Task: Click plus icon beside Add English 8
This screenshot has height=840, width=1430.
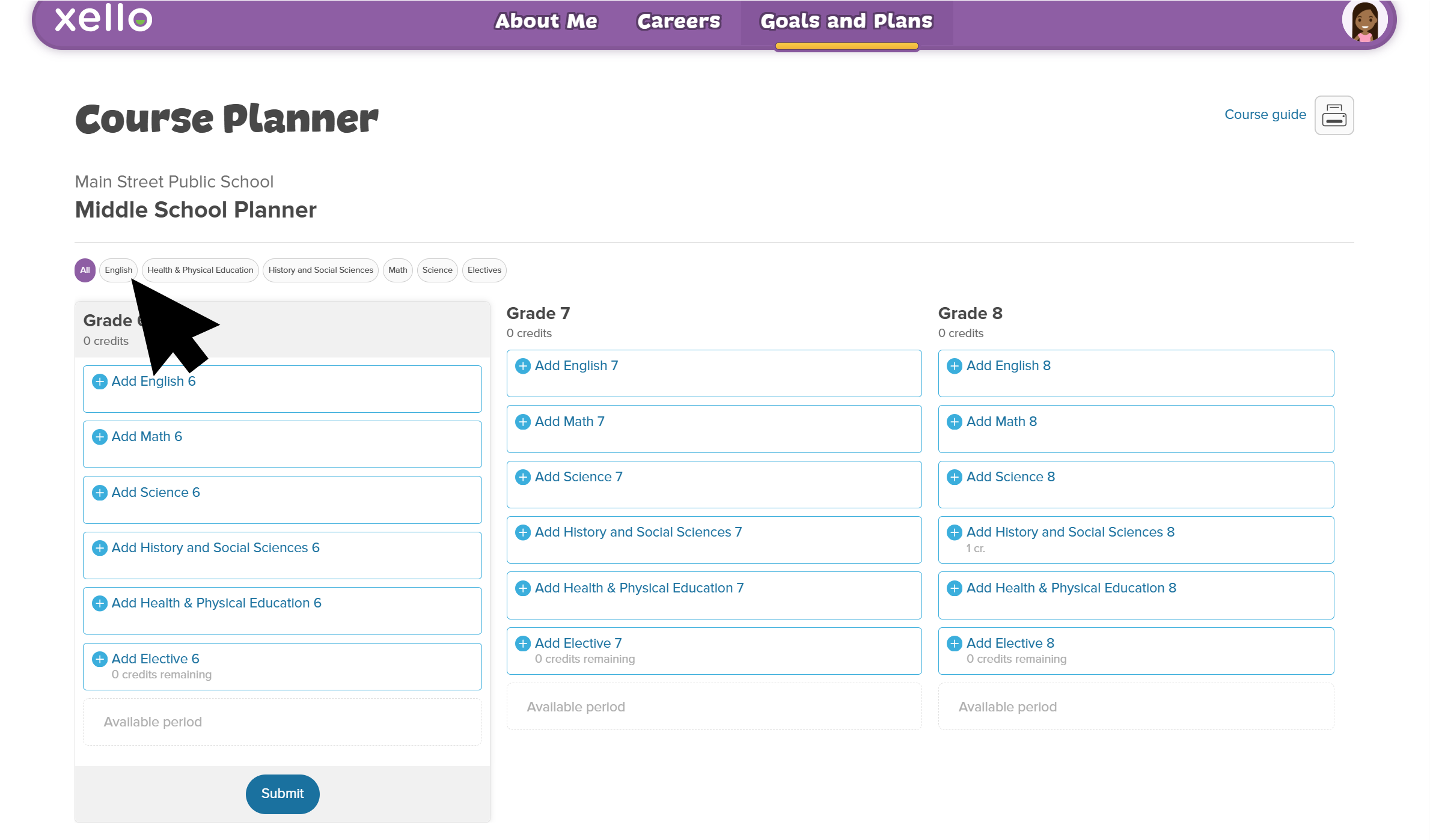Action: click(955, 366)
